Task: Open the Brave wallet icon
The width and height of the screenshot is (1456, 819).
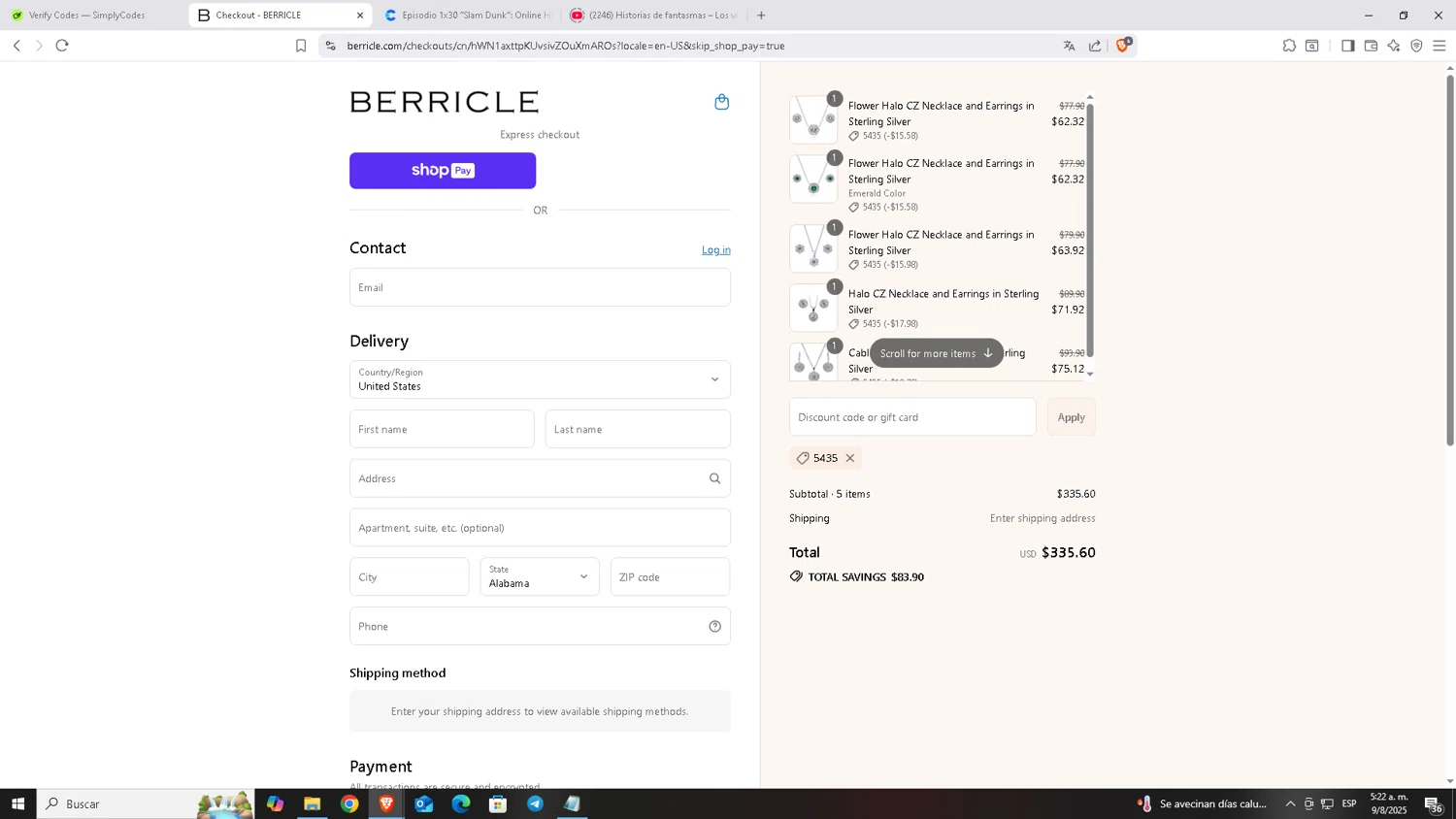Action: tap(1371, 46)
